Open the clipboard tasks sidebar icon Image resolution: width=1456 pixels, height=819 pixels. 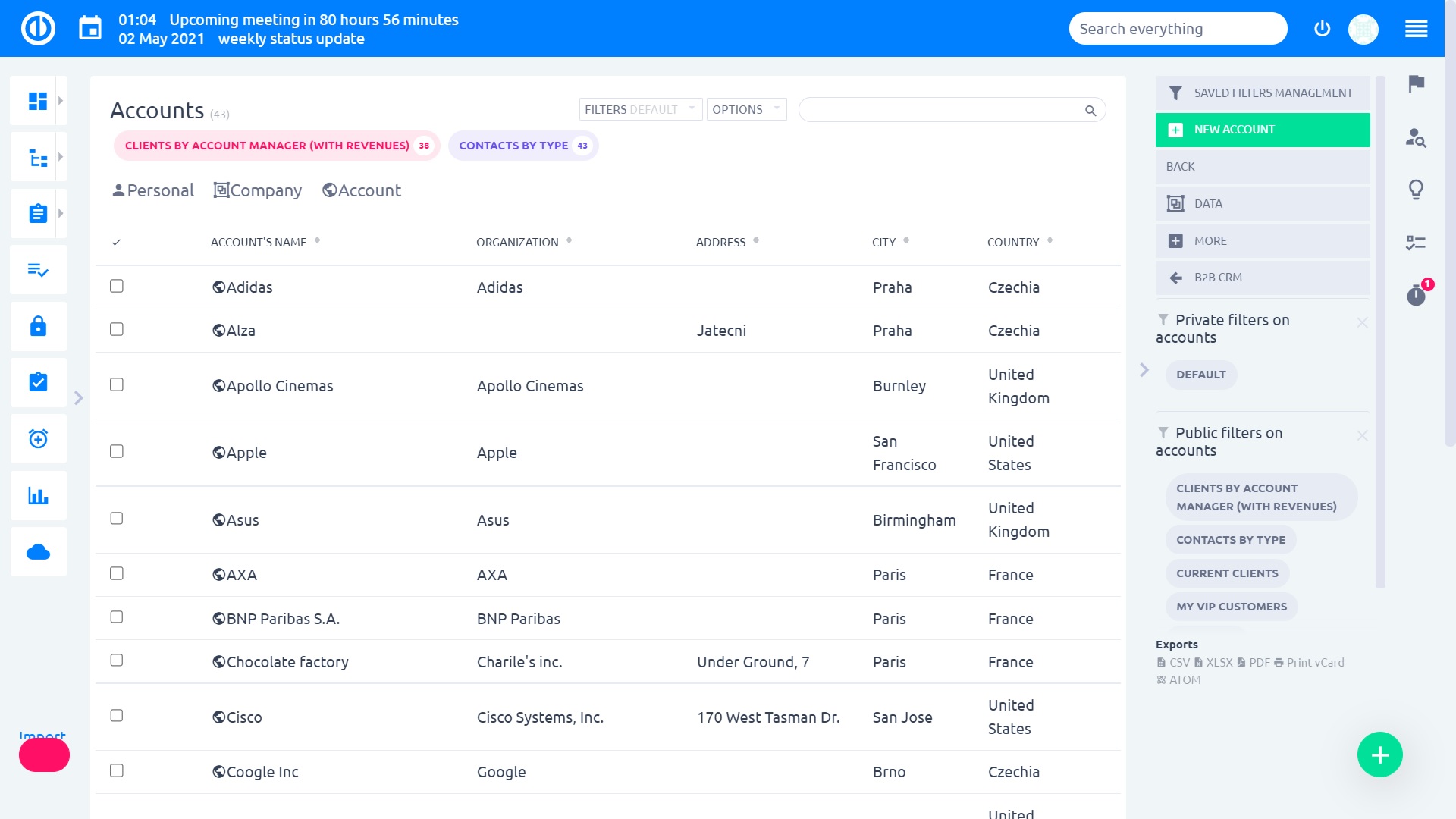tap(38, 213)
